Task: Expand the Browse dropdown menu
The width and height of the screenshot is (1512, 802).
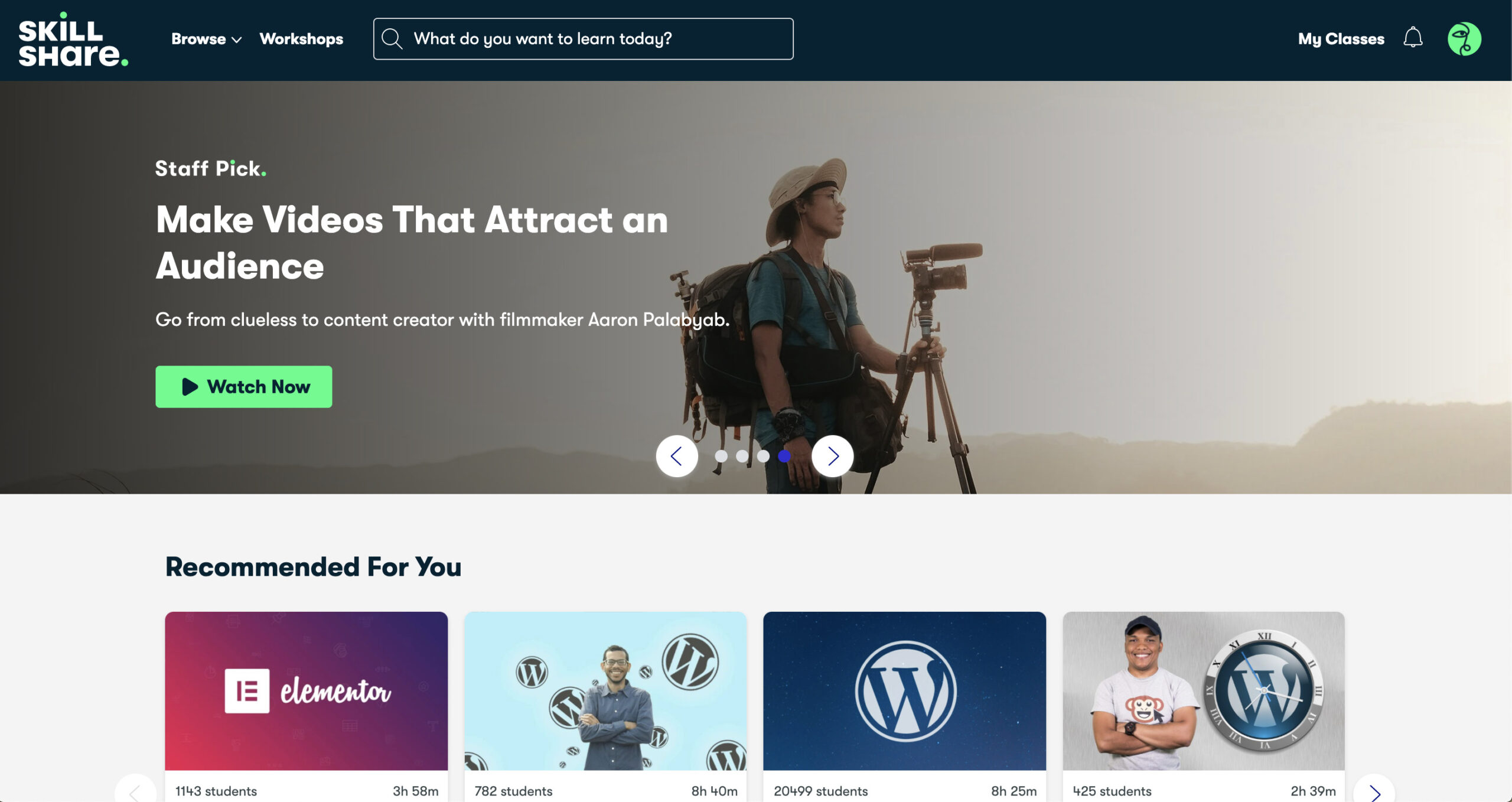Action: pos(206,39)
